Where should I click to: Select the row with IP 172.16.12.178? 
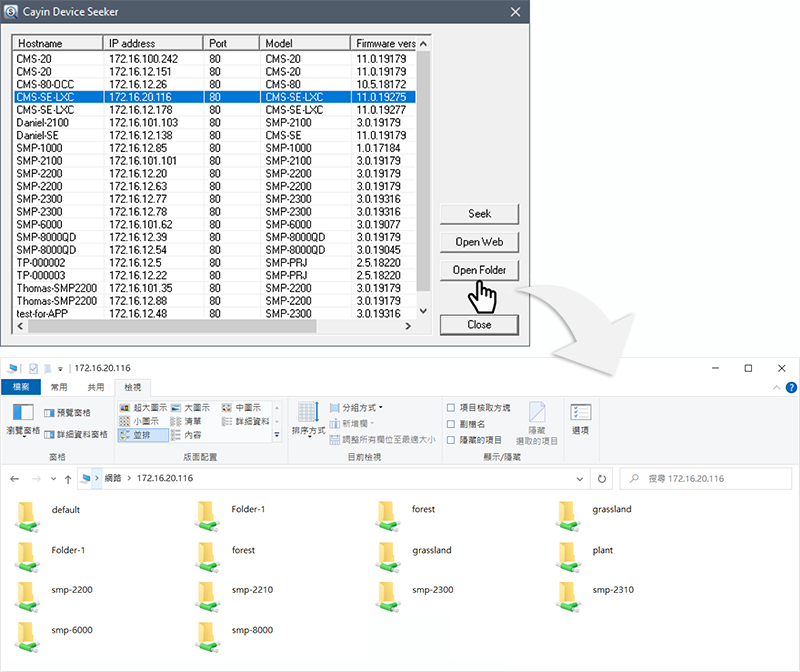pos(215,110)
